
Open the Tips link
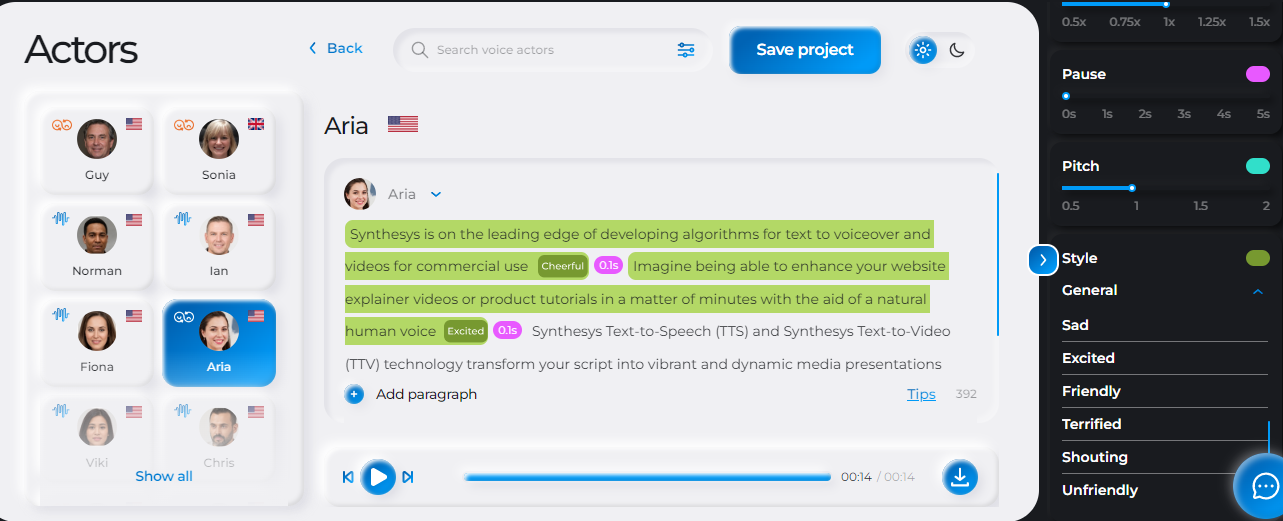[921, 394]
